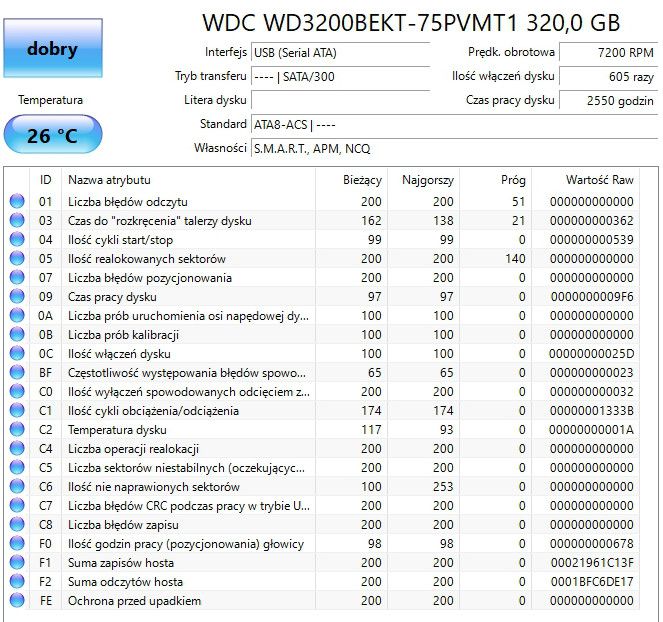
Task: Click the status orb for reallocated sectors row 05
Action: [17, 258]
